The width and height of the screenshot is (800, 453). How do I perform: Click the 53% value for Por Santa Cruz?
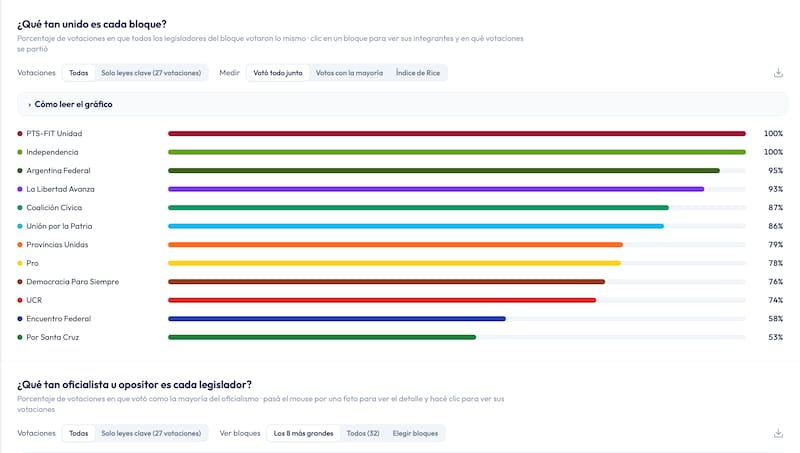click(x=776, y=337)
